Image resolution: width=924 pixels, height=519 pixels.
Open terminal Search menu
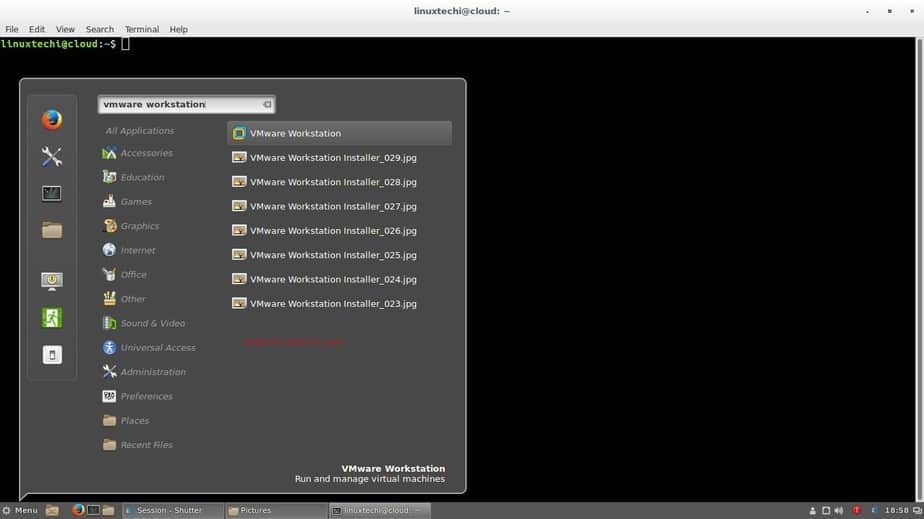click(x=100, y=29)
